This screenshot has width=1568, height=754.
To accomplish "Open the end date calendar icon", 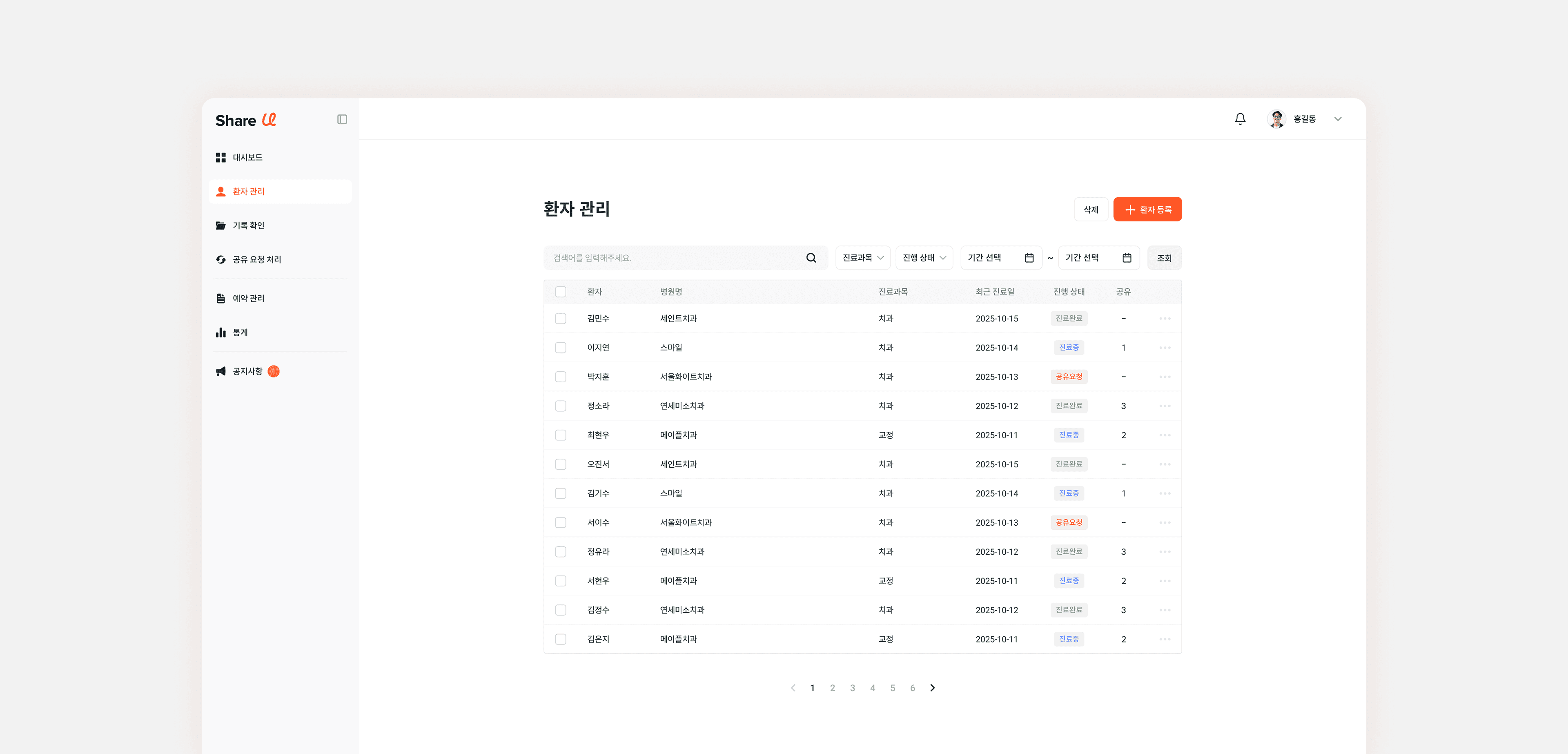I will 1127,258.
